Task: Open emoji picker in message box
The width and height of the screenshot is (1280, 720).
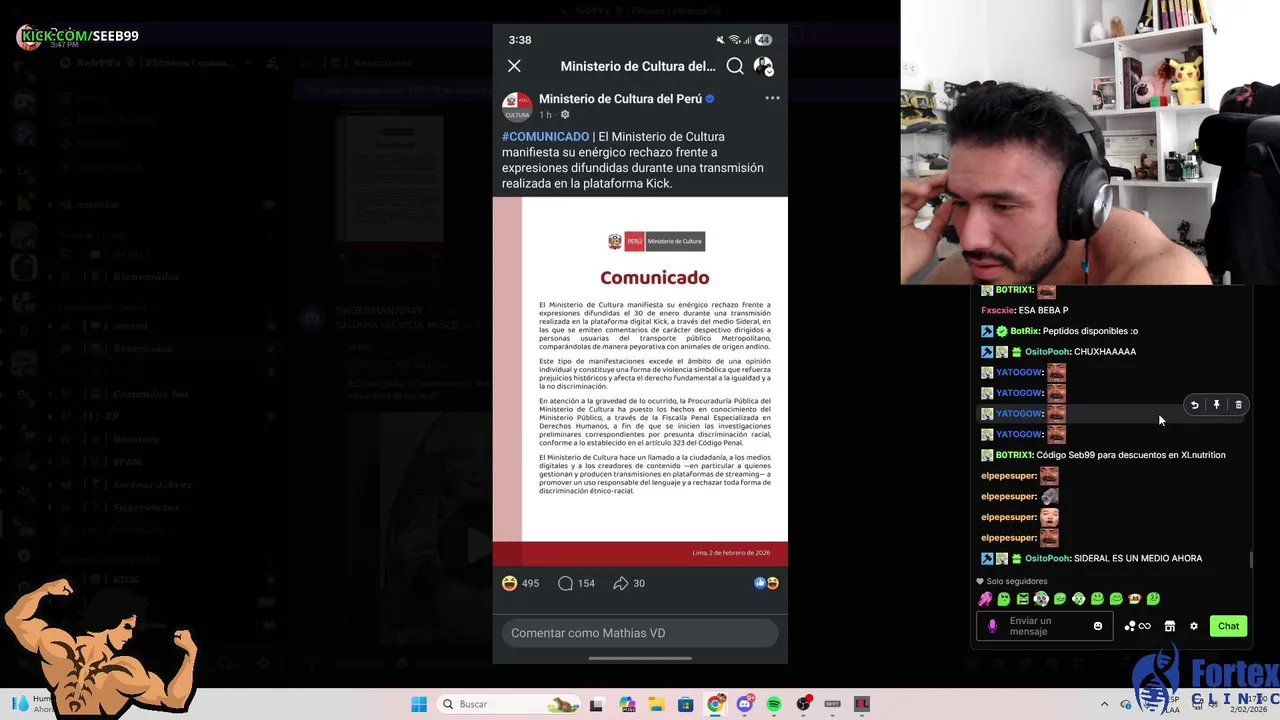Action: (x=1098, y=626)
